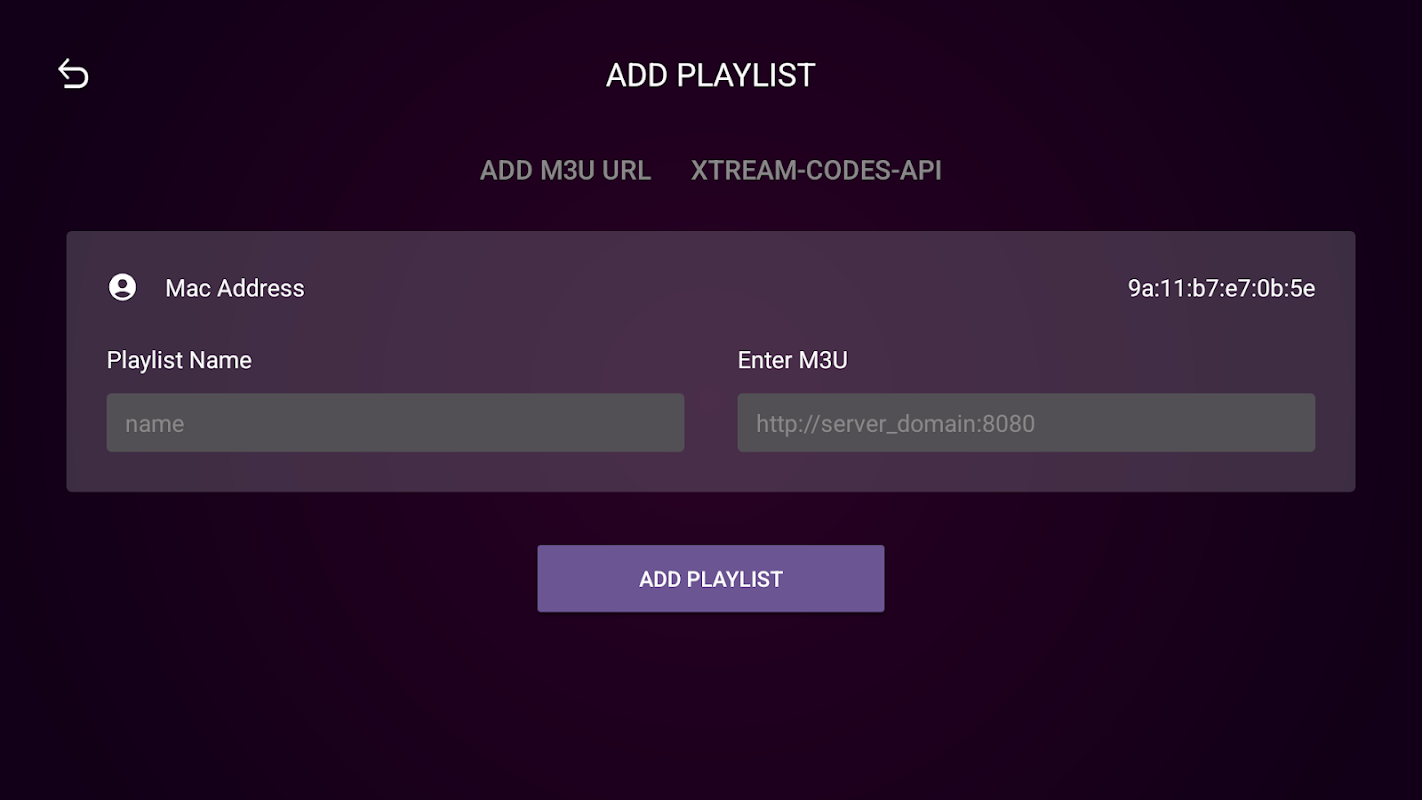Return to previous screen via back icon

(x=73, y=74)
